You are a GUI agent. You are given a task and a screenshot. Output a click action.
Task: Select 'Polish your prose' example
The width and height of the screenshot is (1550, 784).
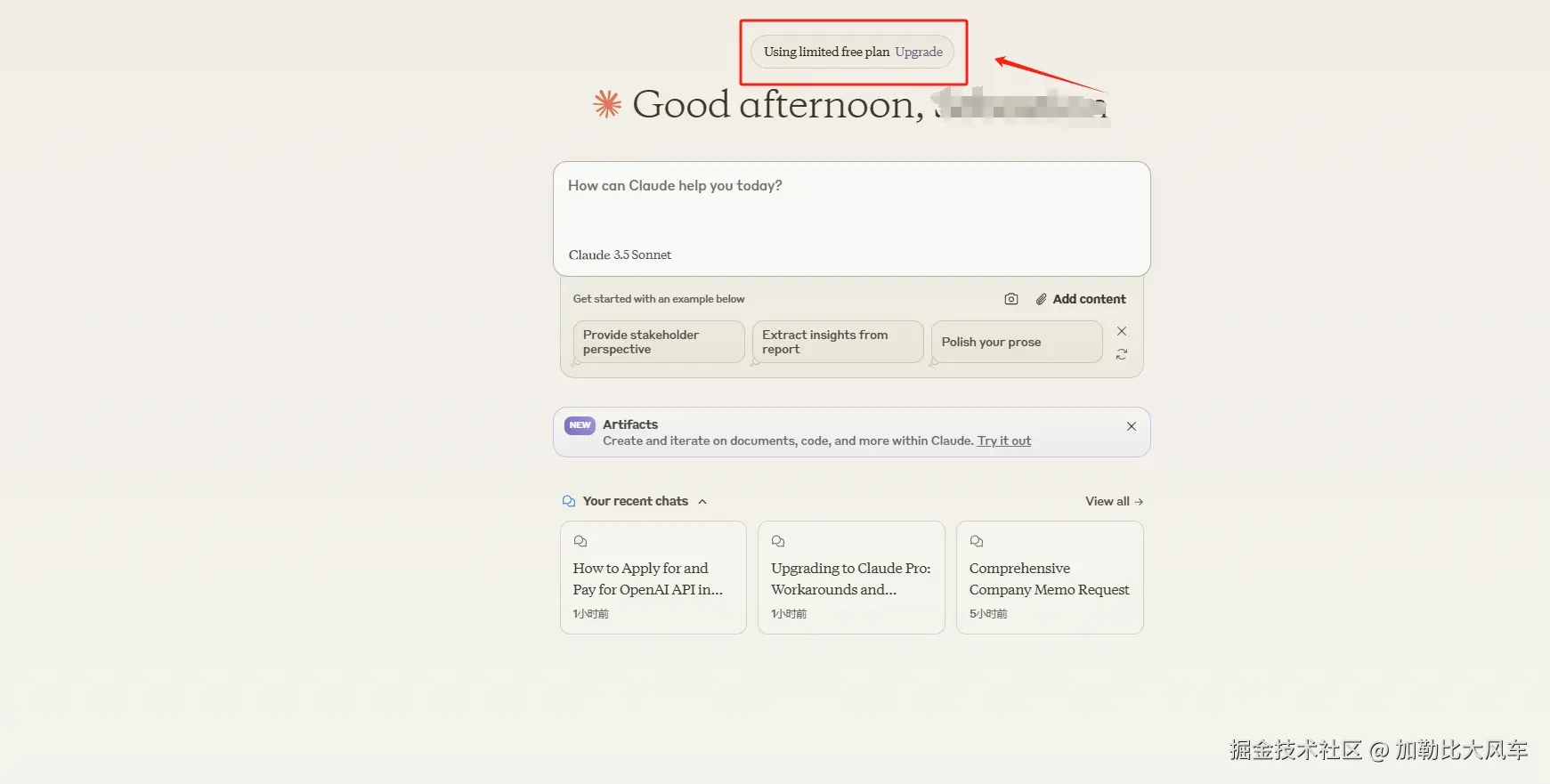click(1017, 342)
